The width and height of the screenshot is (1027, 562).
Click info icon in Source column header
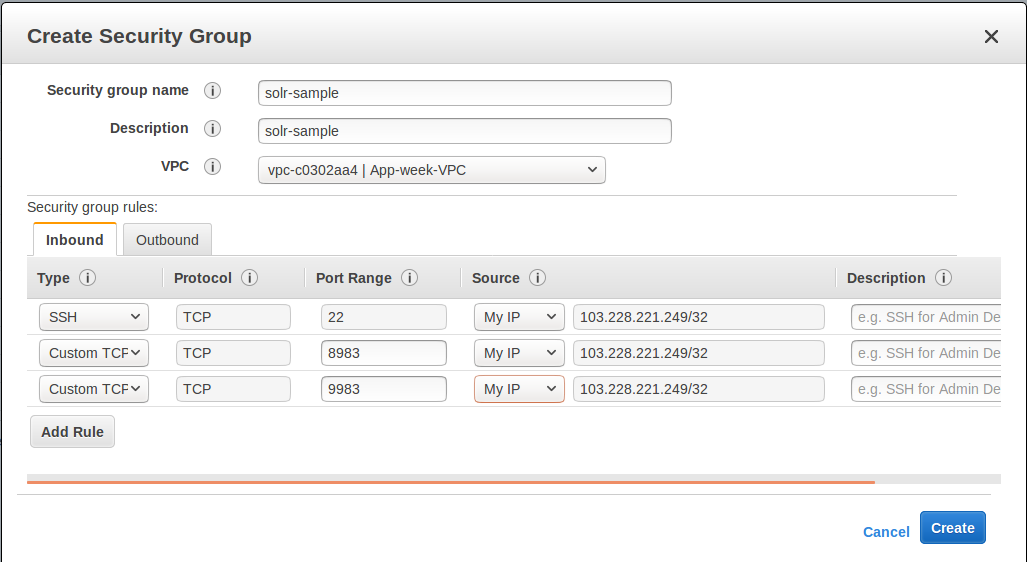point(537,278)
